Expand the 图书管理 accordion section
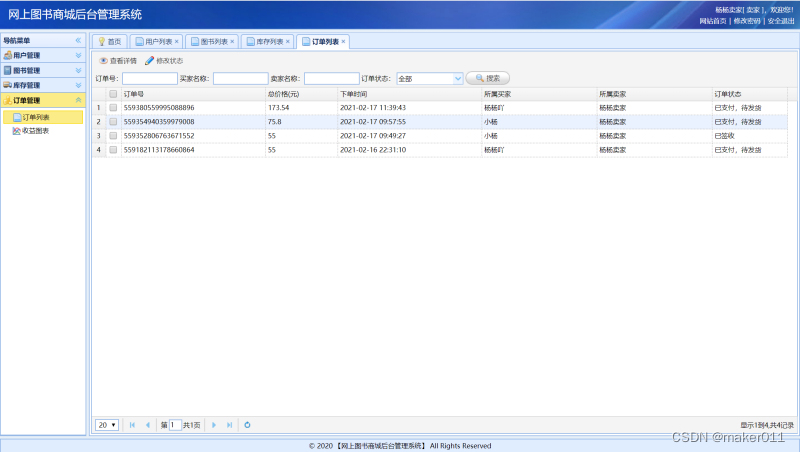 [x=78, y=70]
